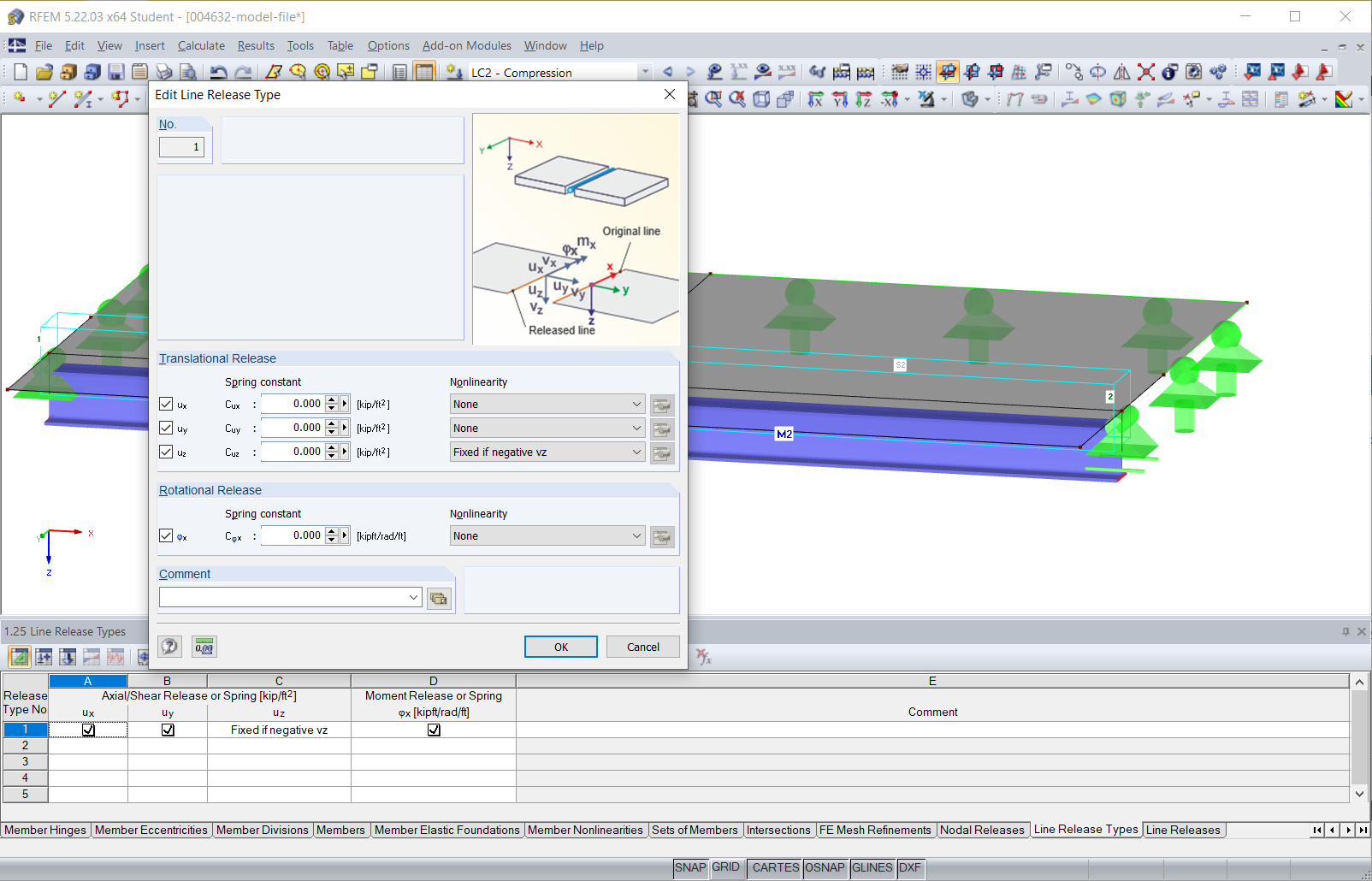Screen dimensions: 1372x881
Task: Click the Cux spring constant input field
Action: [x=293, y=404]
